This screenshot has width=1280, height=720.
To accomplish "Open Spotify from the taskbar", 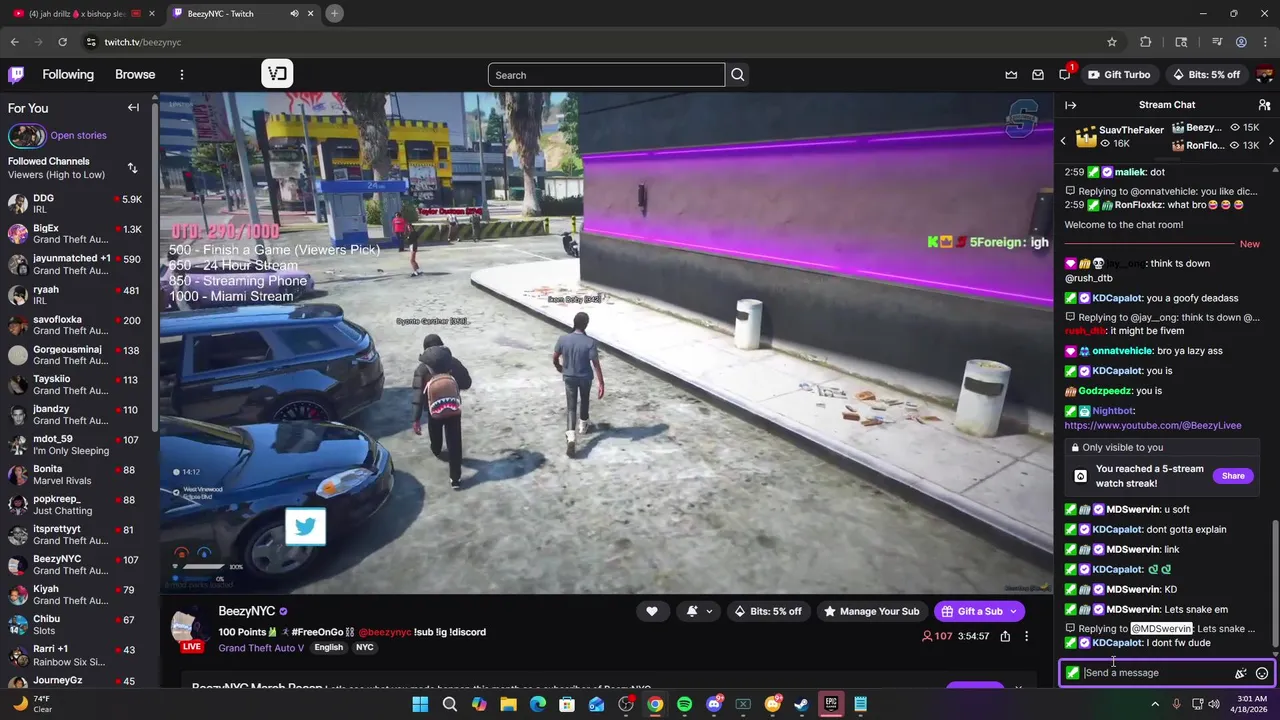I will 684,704.
